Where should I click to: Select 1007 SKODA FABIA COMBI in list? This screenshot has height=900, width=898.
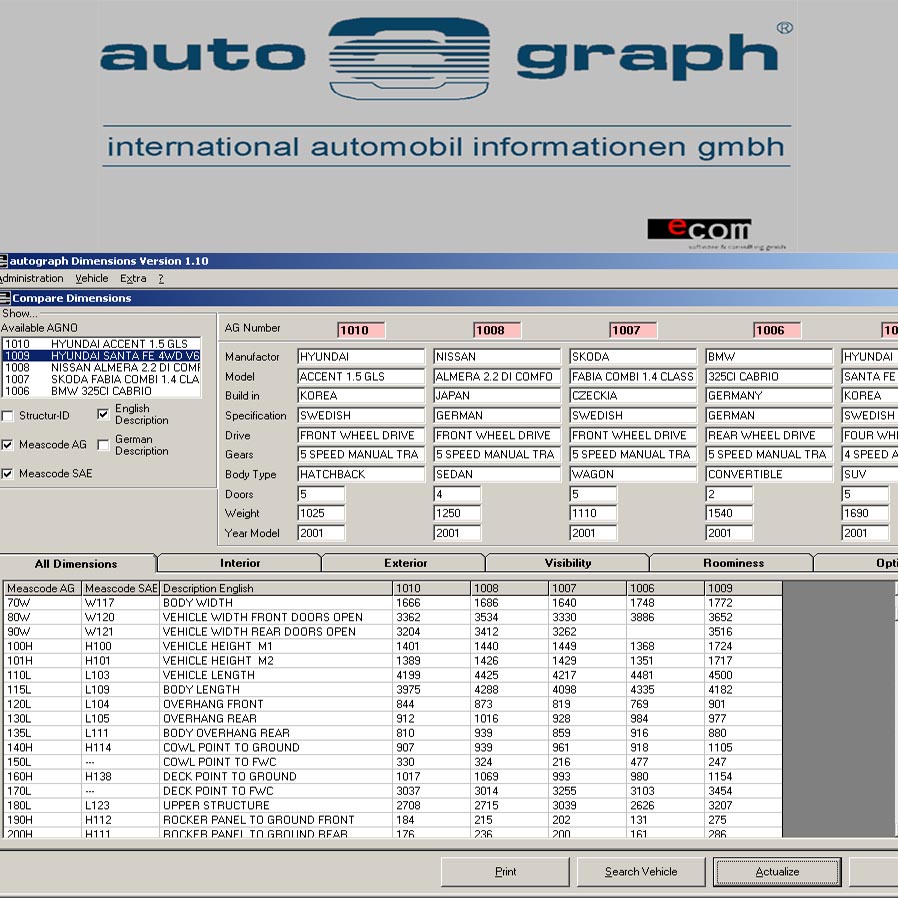(x=102, y=379)
